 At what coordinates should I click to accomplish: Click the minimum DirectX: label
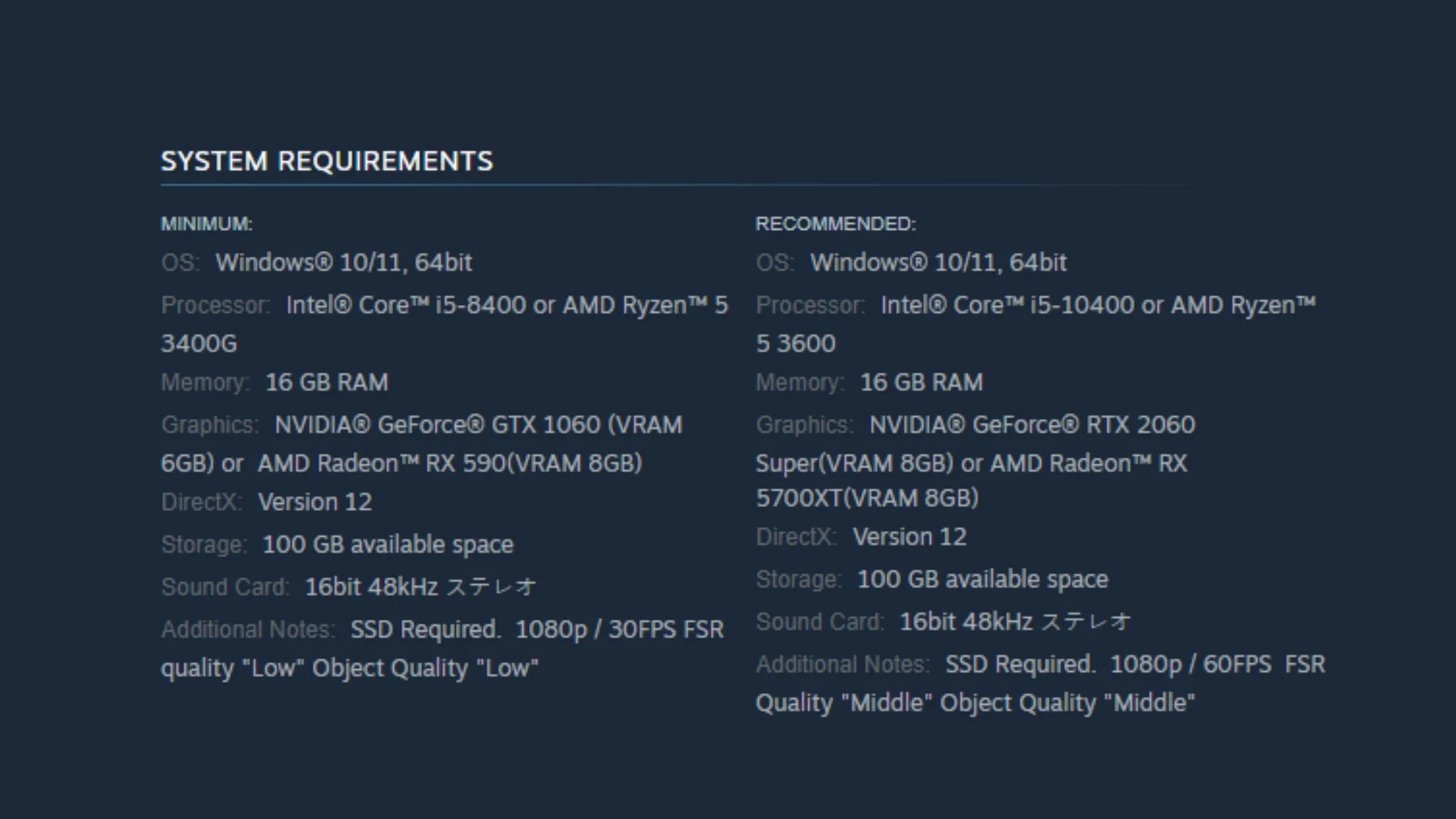(x=202, y=503)
